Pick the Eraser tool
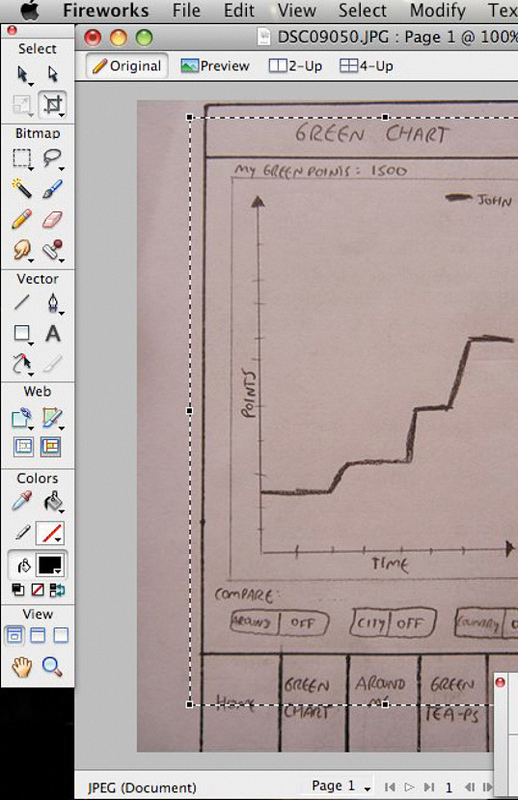The height and width of the screenshot is (800, 518). pyautogui.click(x=53, y=219)
